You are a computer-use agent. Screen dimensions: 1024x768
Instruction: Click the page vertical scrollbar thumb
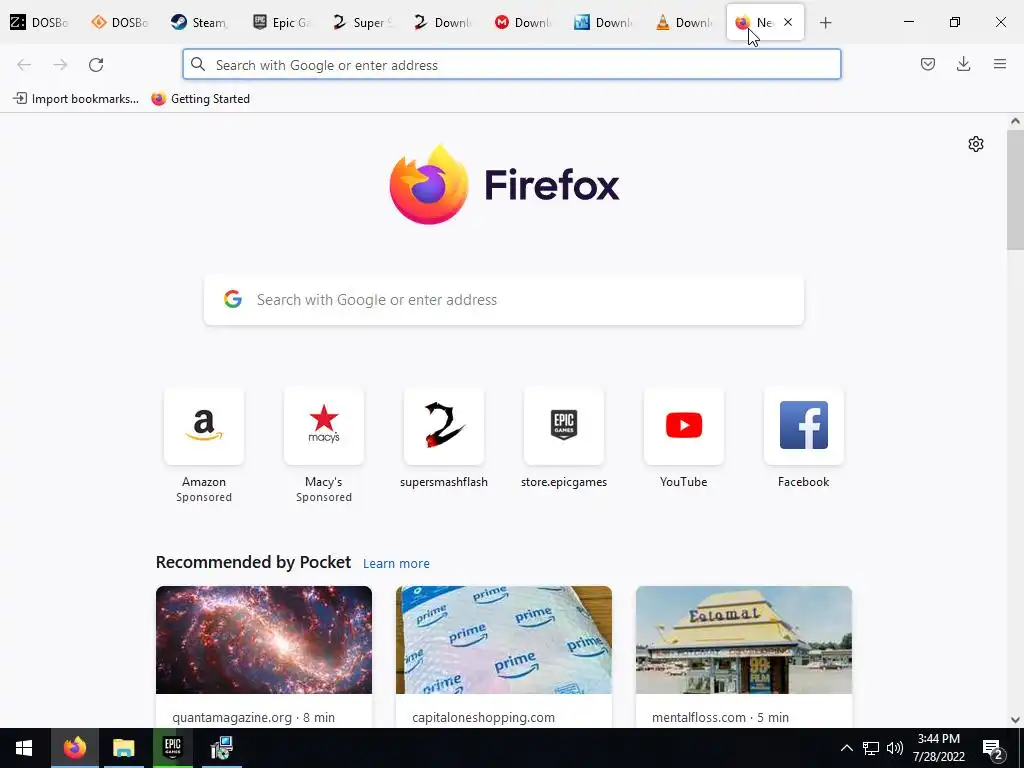tap(1015, 190)
